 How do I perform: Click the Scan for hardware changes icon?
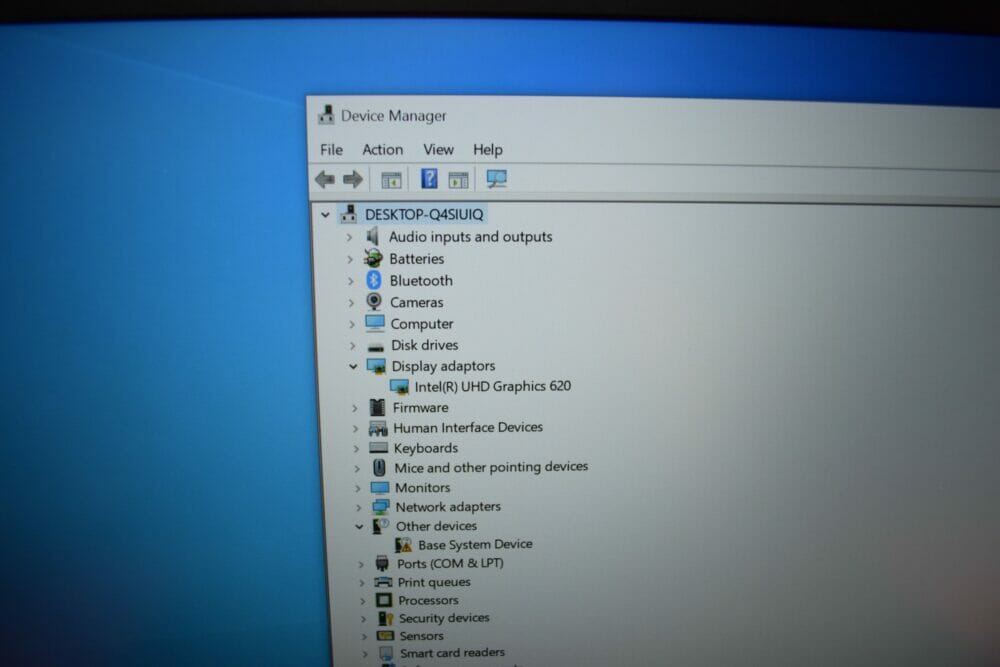tap(496, 179)
